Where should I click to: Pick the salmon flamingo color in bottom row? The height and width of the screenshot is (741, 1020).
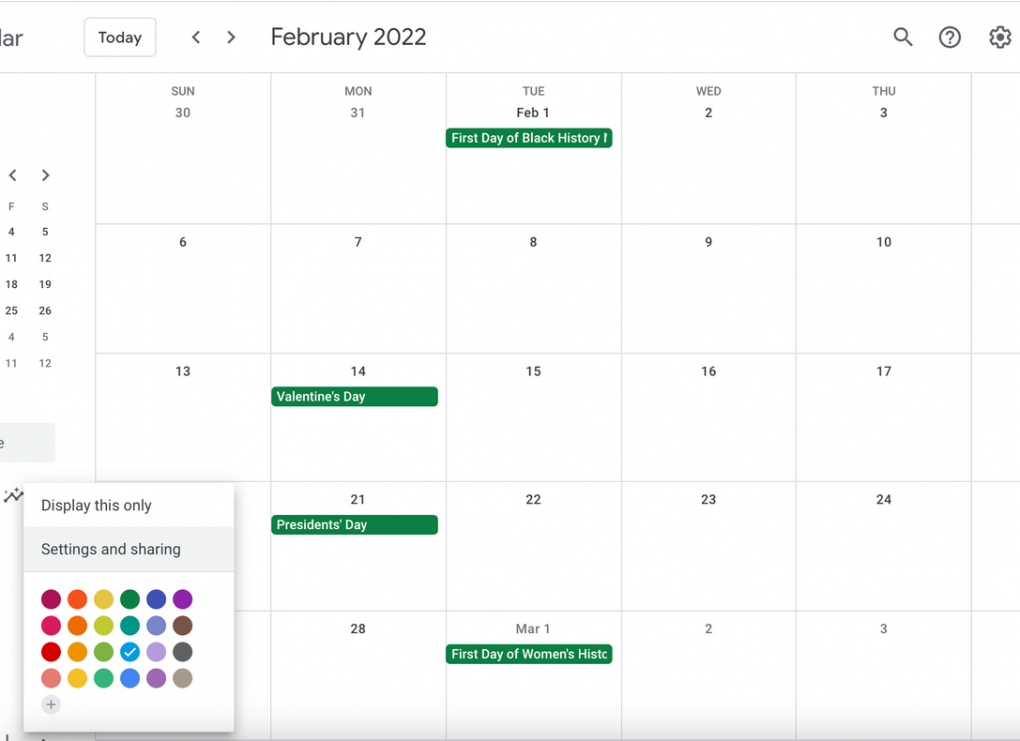coord(51,678)
